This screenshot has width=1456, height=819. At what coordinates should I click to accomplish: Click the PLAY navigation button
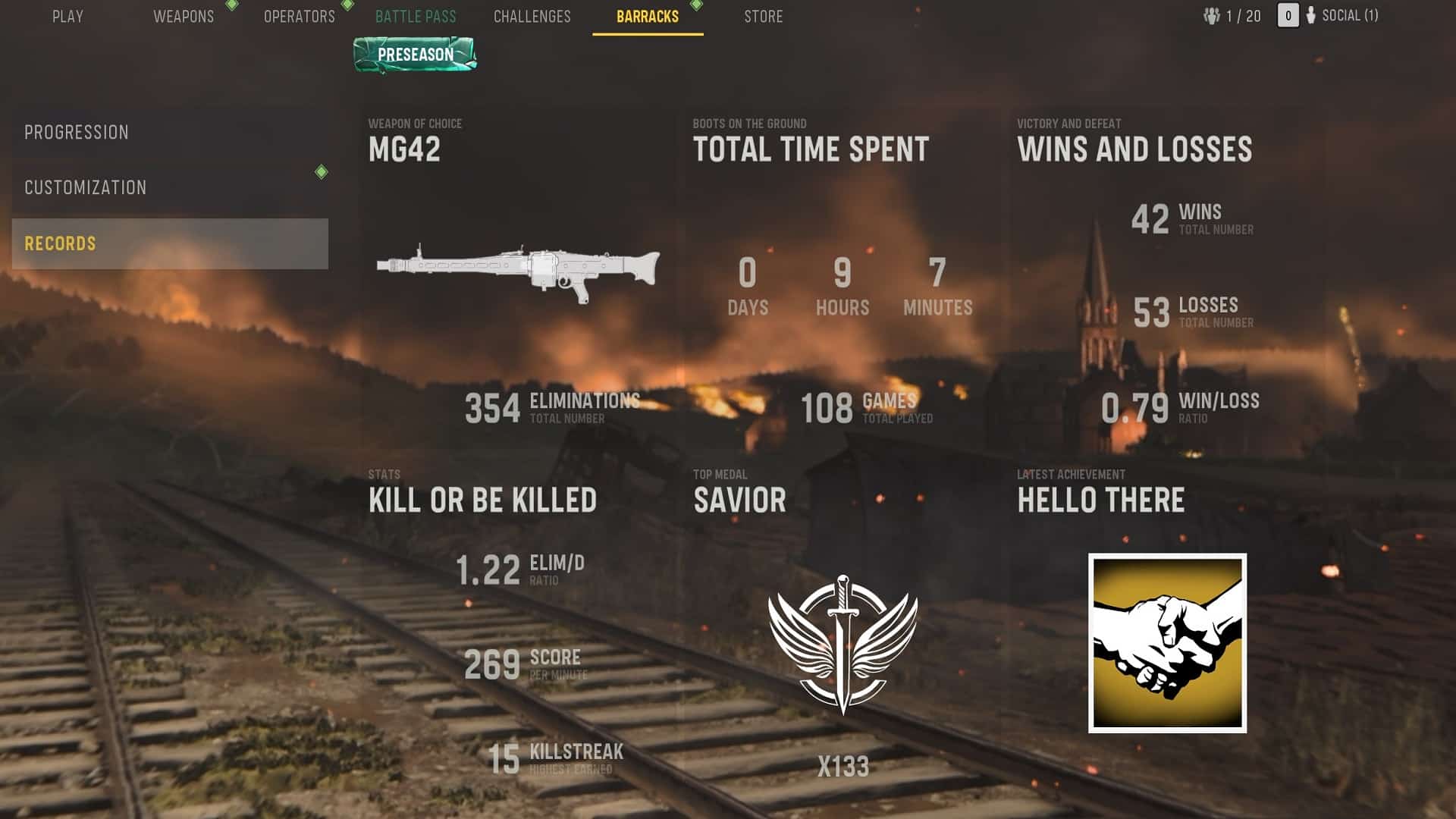[65, 15]
